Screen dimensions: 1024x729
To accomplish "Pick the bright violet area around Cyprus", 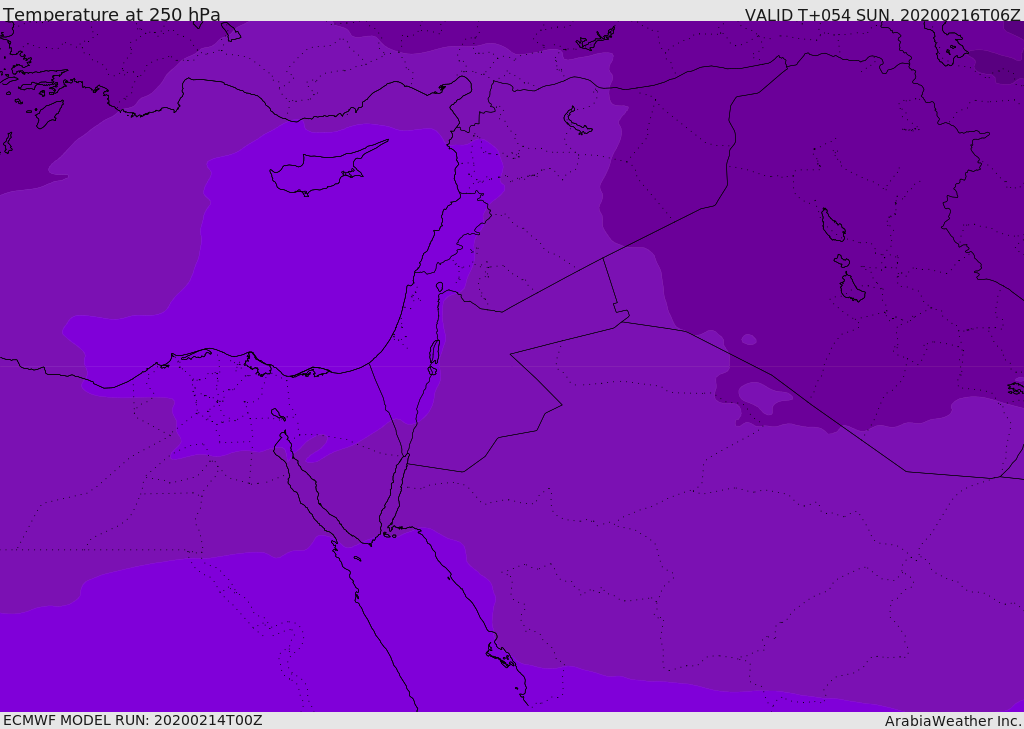I will tap(300, 250).
